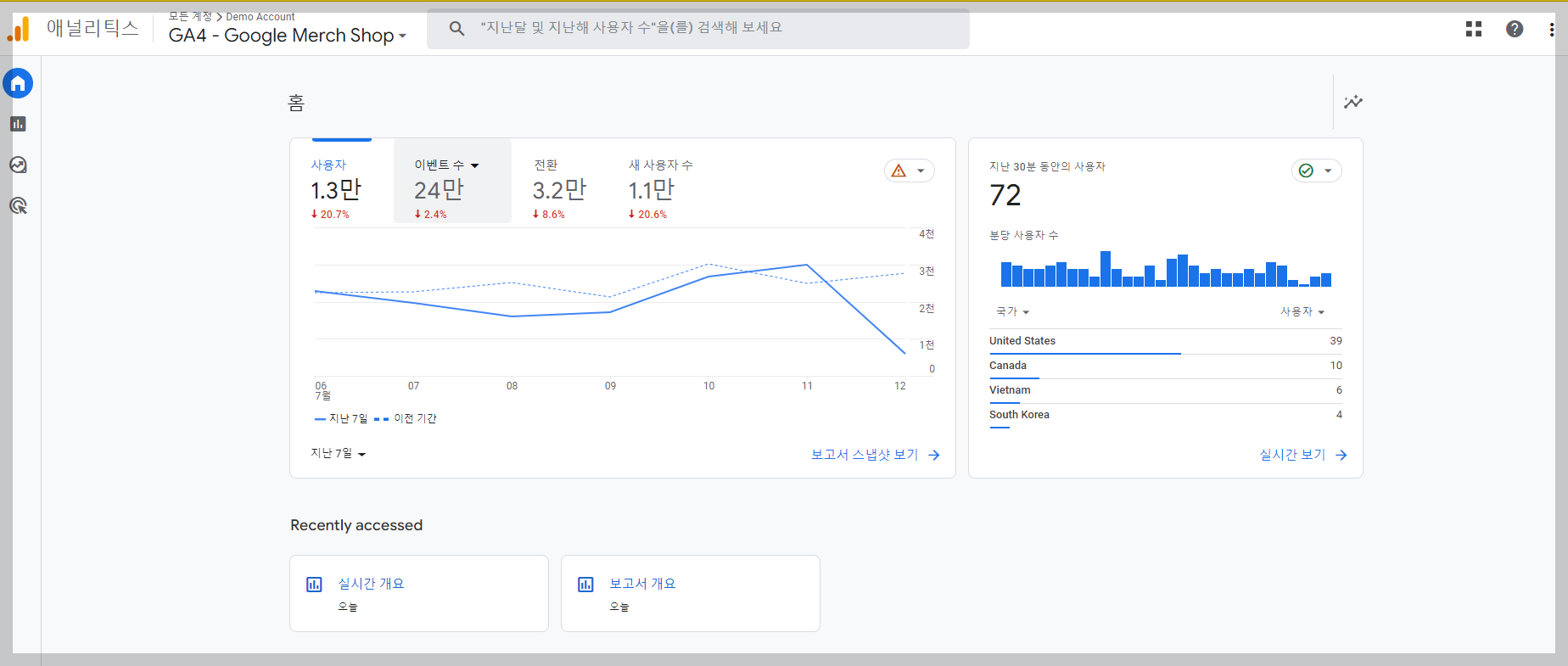Click the Demo Account breadcrumb
This screenshot has width=1568, height=666.
click(x=260, y=17)
